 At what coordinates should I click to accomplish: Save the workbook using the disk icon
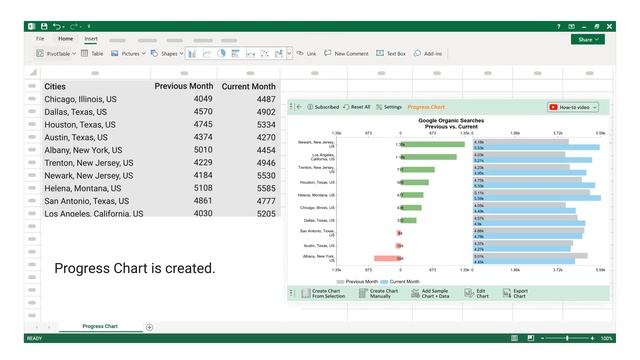pos(44,27)
